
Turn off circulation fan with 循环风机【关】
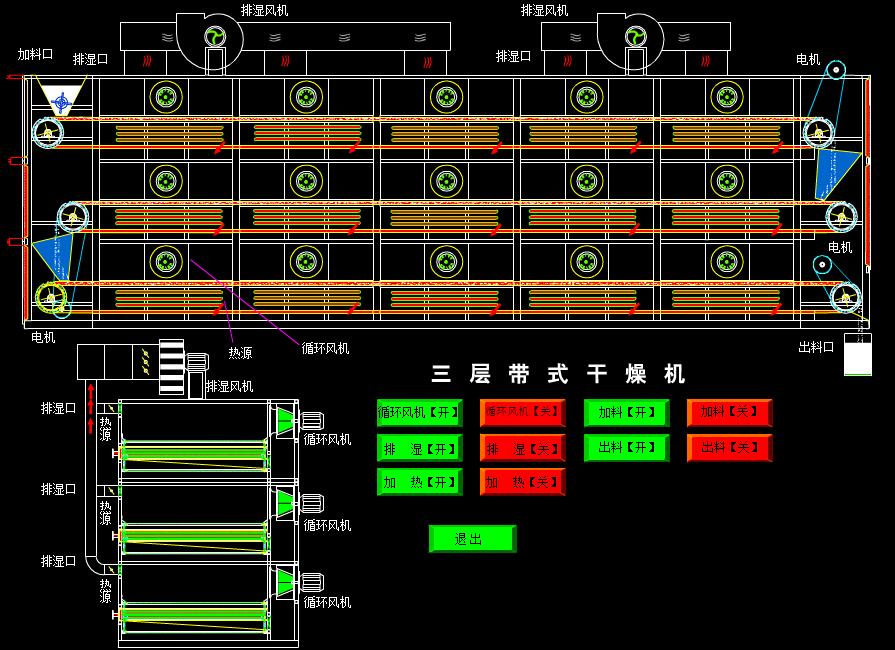tap(522, 412)
